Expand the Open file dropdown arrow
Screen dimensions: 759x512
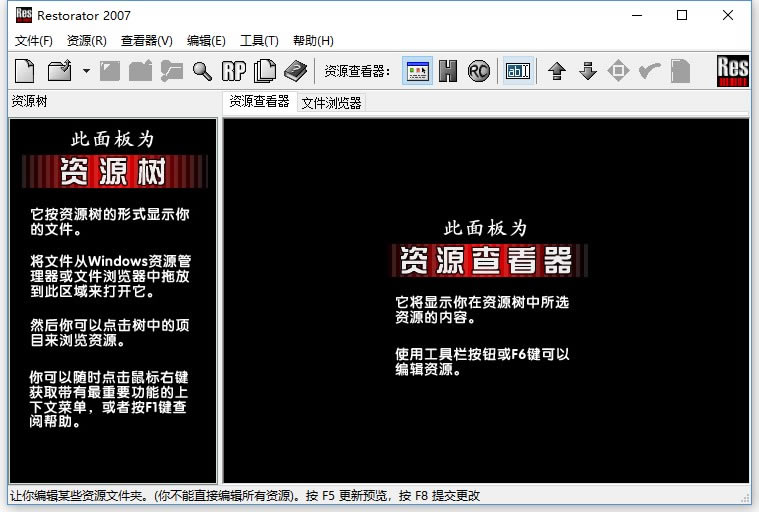(x=86, y=71)
